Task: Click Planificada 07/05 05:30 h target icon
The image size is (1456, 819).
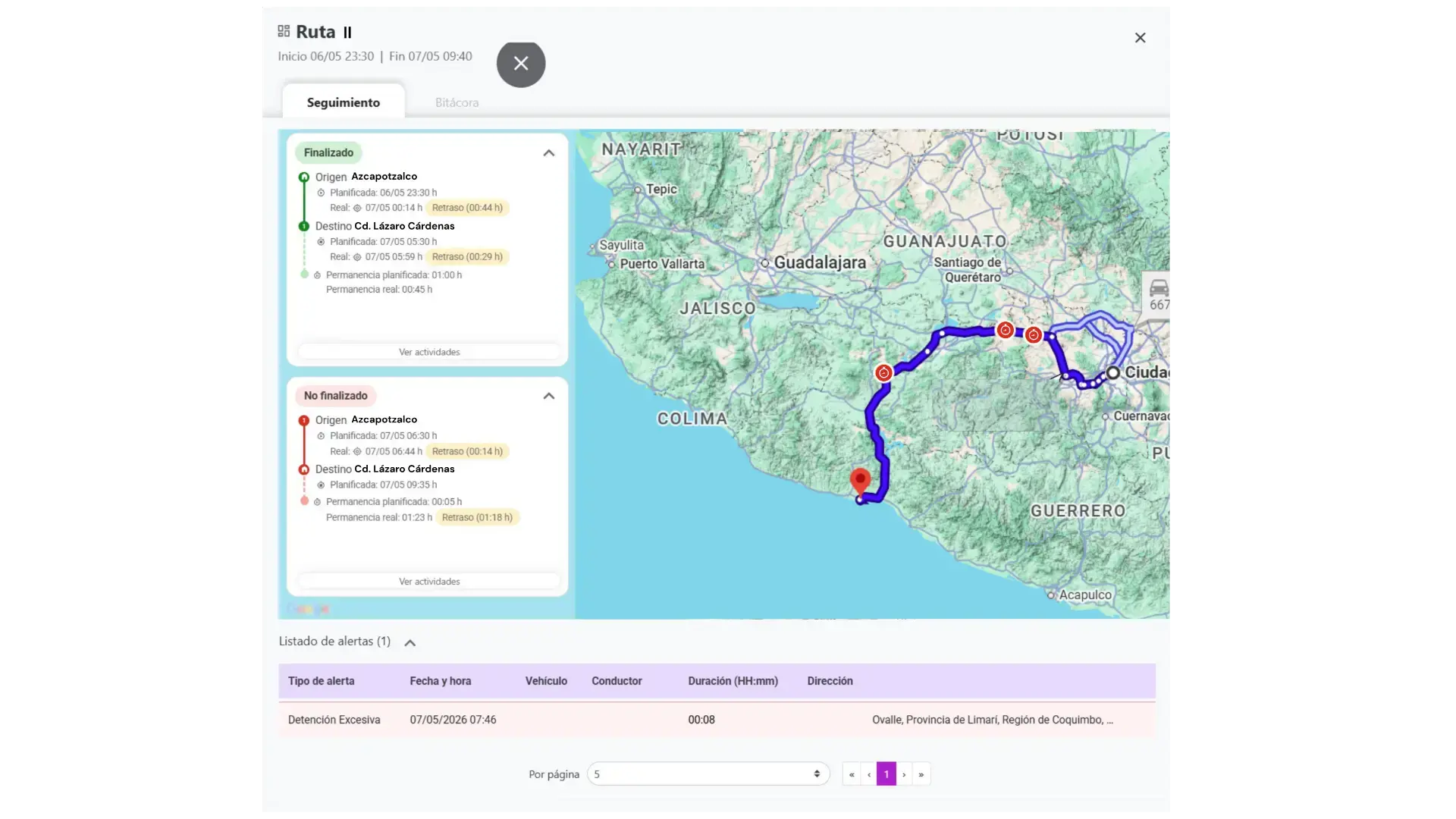Action: pyautogui.click(x=321, y=242)
